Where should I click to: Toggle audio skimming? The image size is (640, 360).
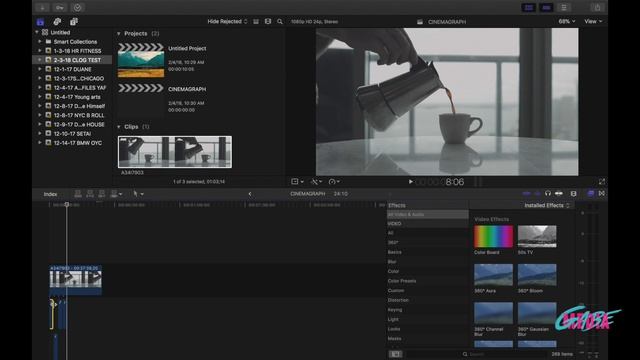point(538,193)
